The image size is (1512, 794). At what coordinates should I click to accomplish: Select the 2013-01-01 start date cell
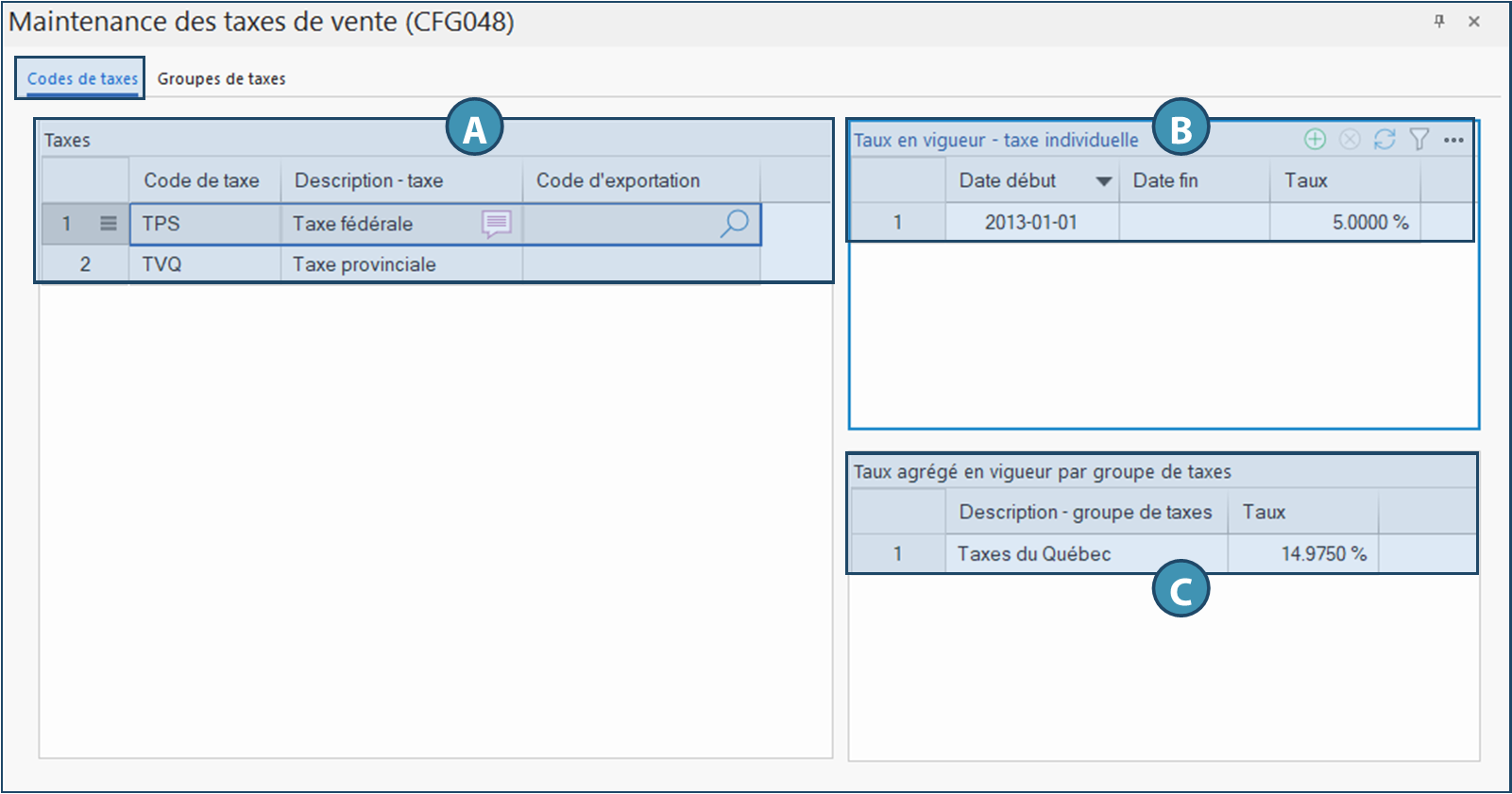1030,223
